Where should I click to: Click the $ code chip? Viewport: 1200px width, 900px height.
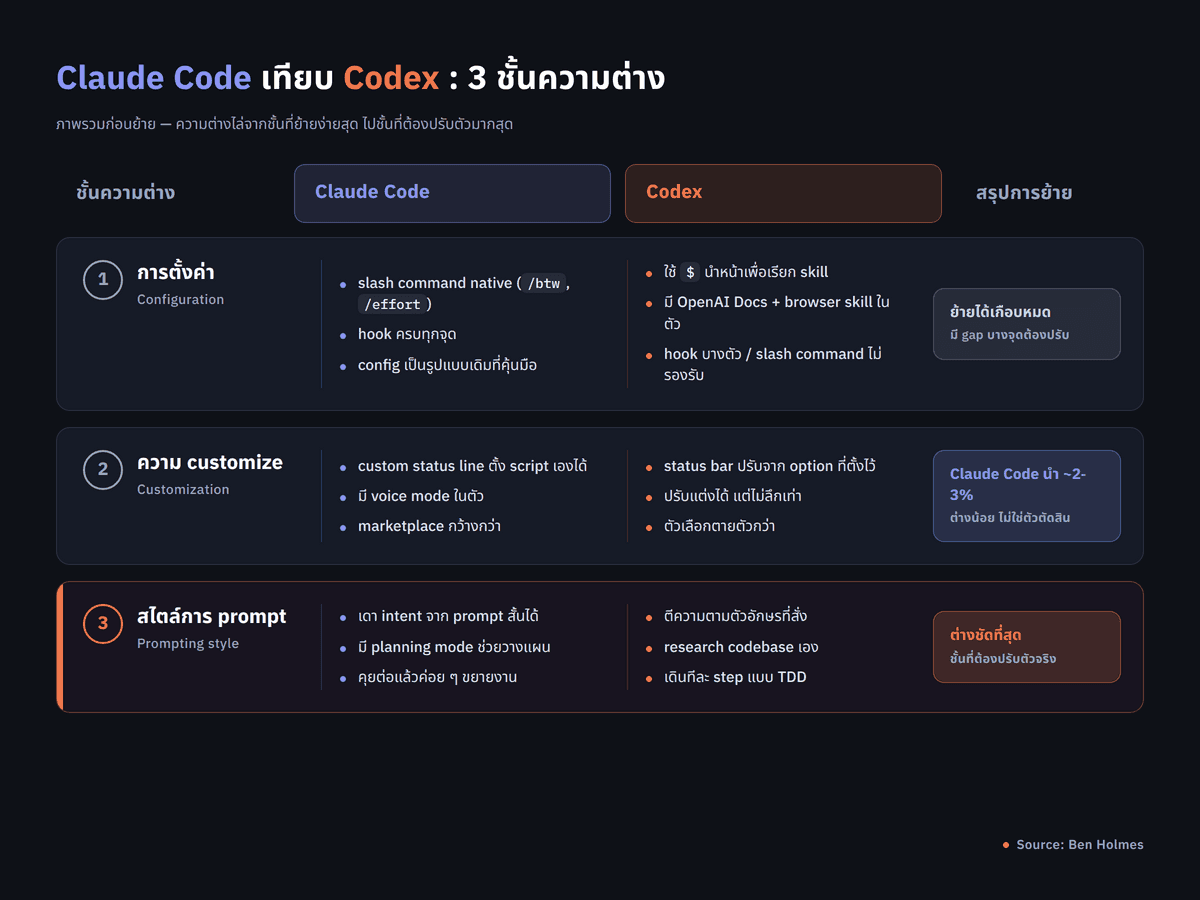(x=690, y=272)
